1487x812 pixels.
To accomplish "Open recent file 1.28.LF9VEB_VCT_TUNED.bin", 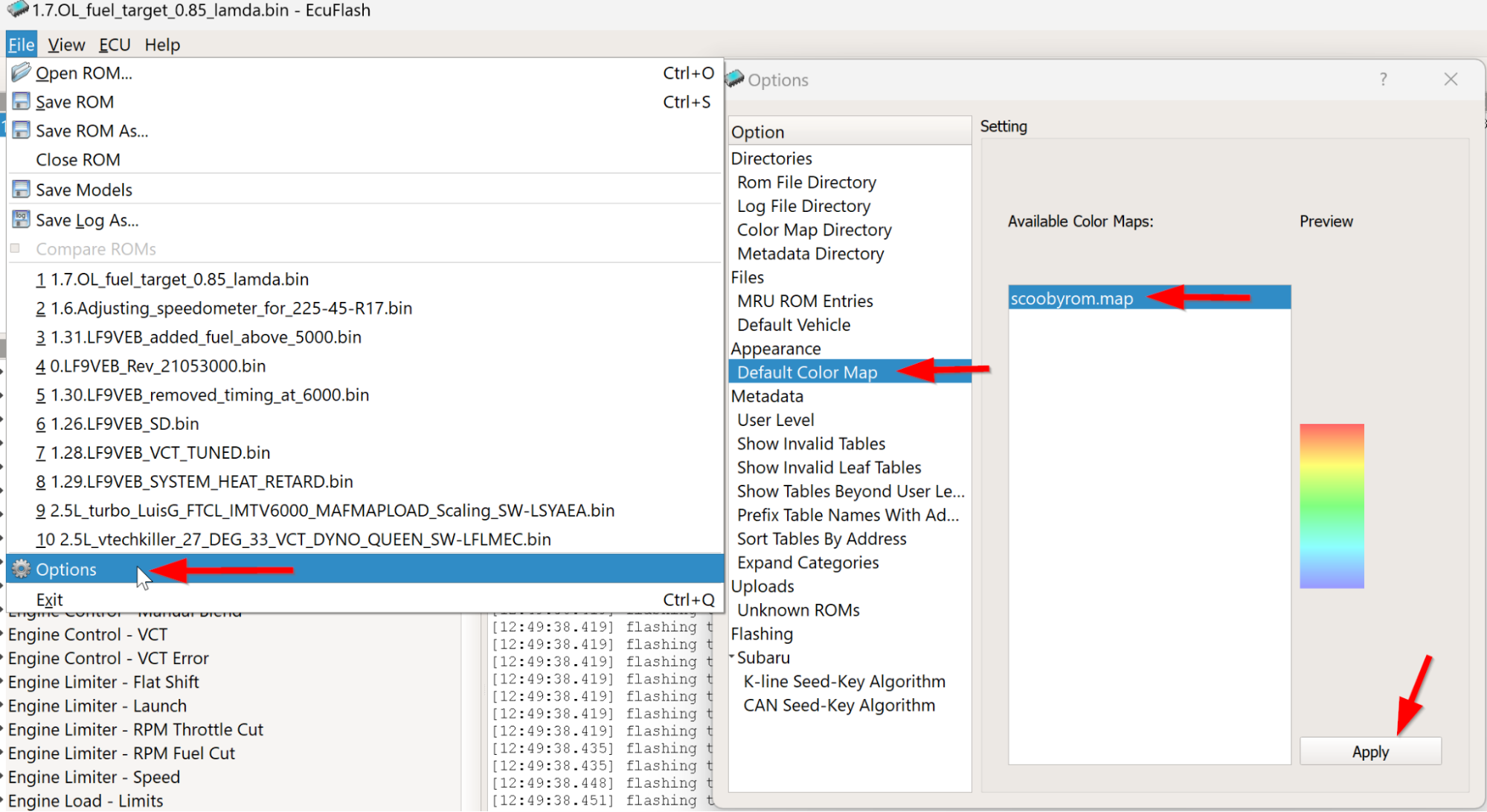I will tap(364, 453).
